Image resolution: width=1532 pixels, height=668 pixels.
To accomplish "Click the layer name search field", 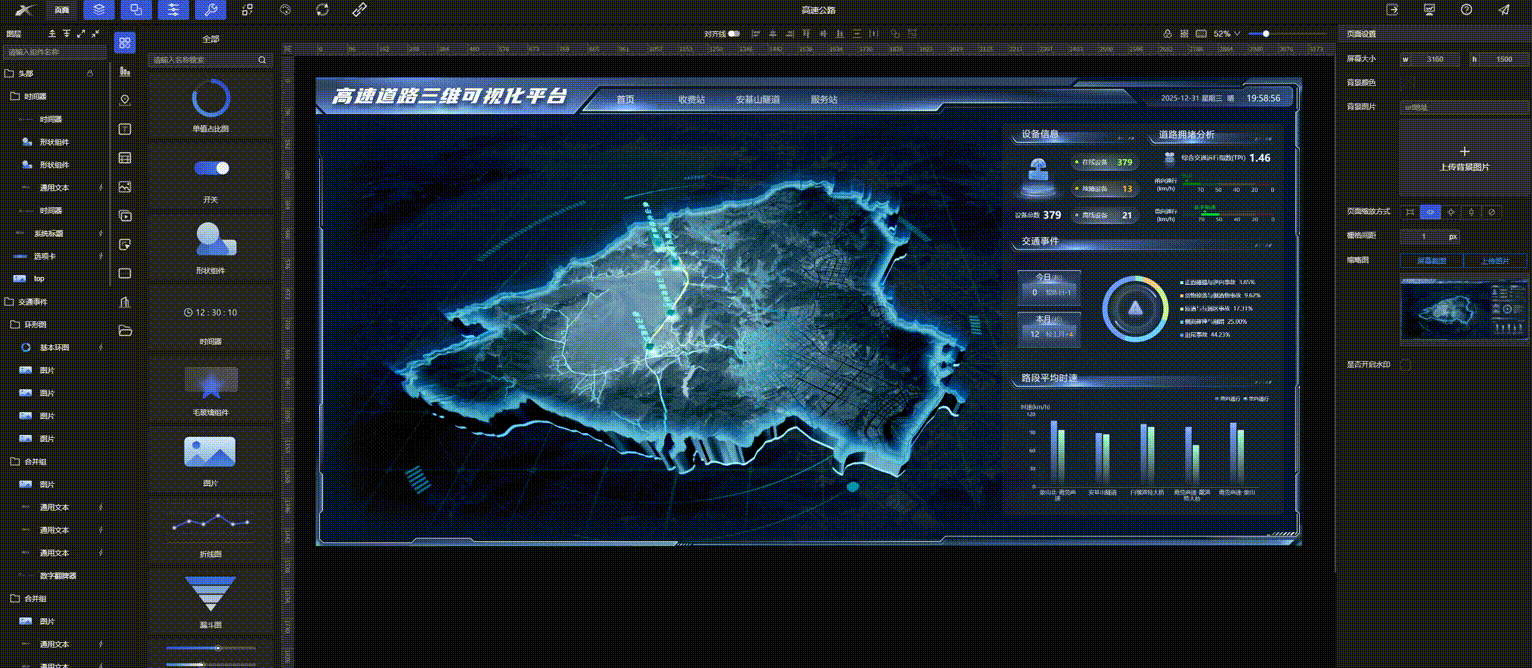I will coord(55,51).
